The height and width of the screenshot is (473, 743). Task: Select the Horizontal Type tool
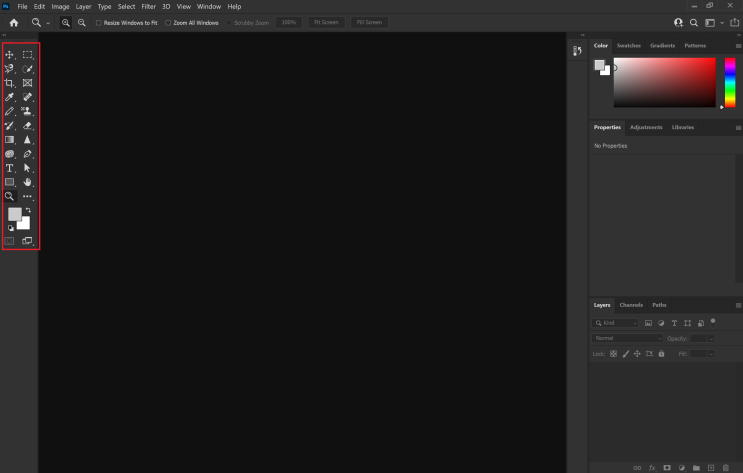[x=9, y=168]
